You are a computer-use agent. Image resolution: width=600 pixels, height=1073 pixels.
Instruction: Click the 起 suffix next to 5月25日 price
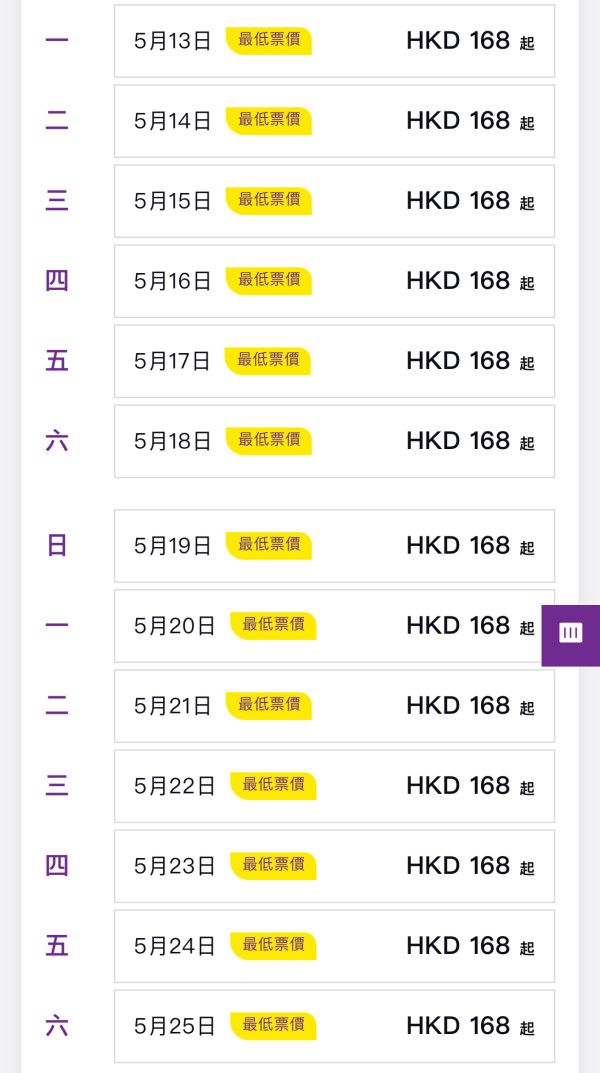click(527, 1031)
